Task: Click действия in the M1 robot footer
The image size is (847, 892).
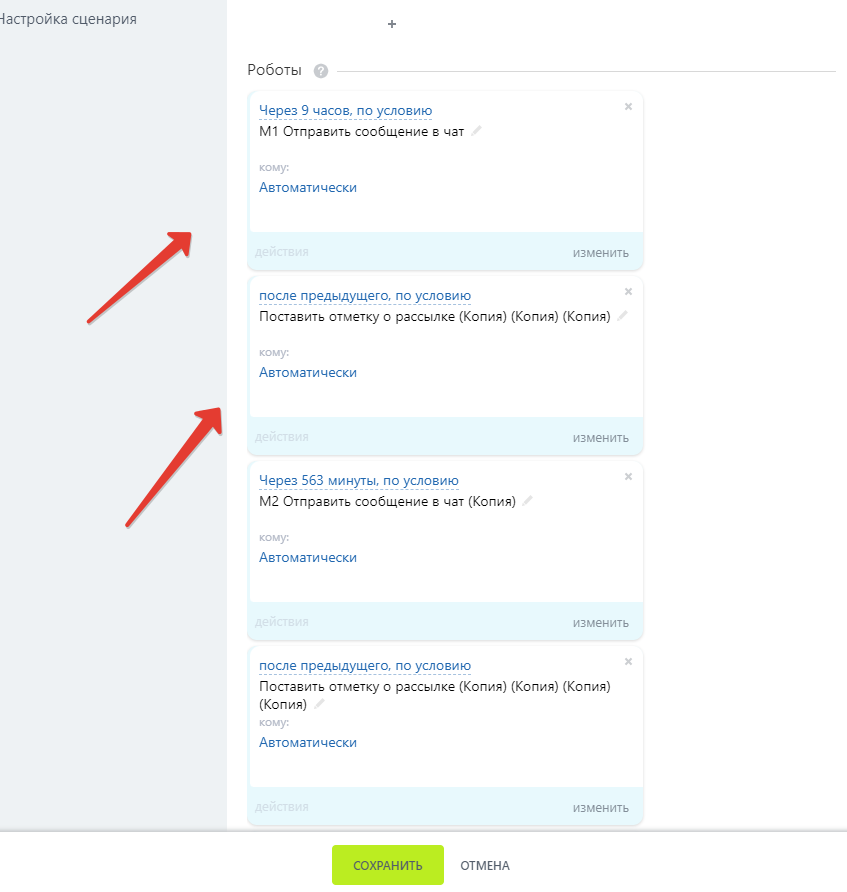Action: 281,252
